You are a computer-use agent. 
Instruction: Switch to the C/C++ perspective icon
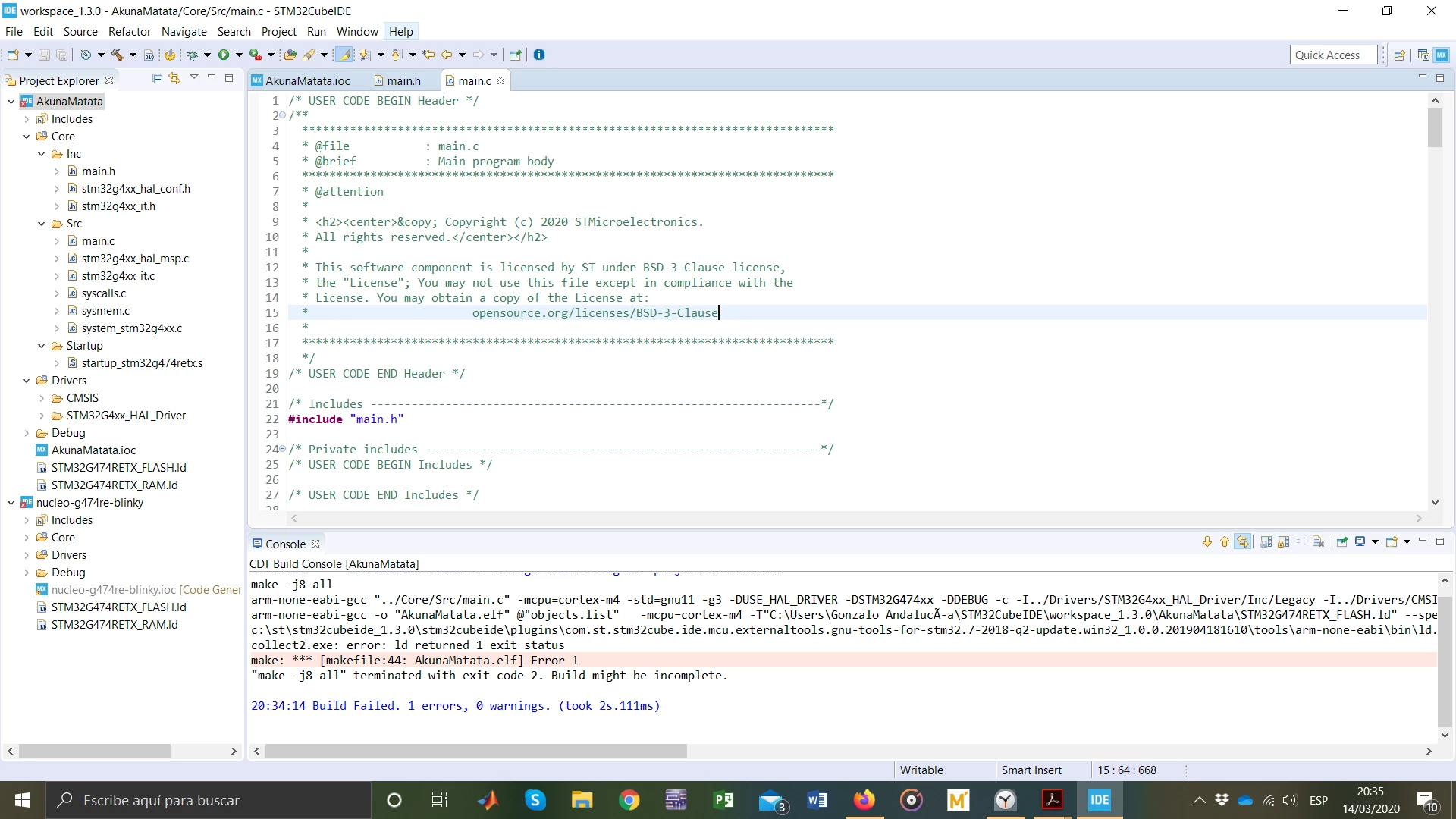1423,55
